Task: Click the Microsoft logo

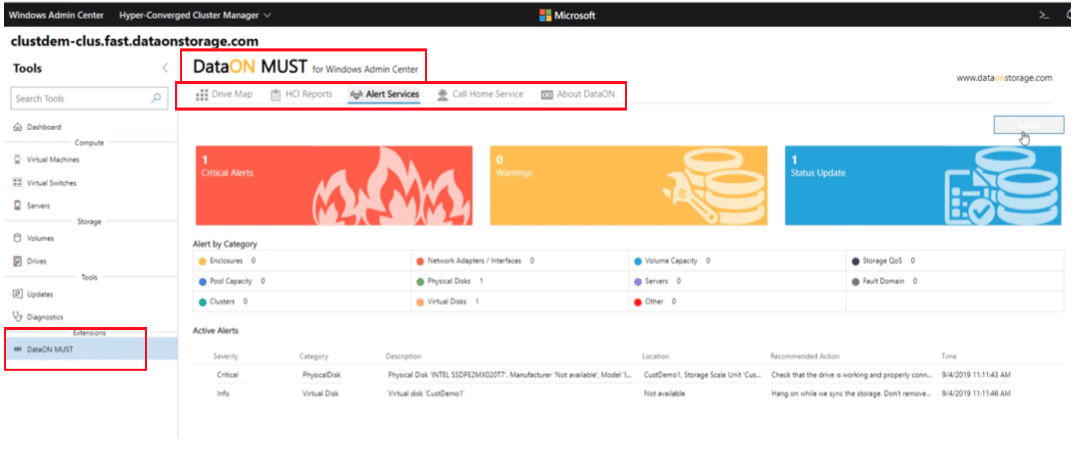Action: pyautogui.click(x=567, y=15)
